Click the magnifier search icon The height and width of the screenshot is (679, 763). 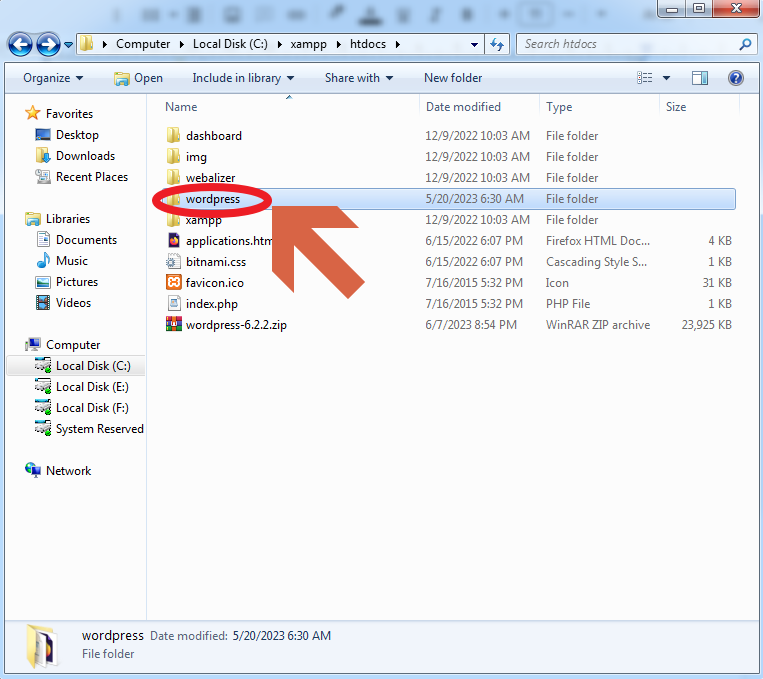point(745,44)
